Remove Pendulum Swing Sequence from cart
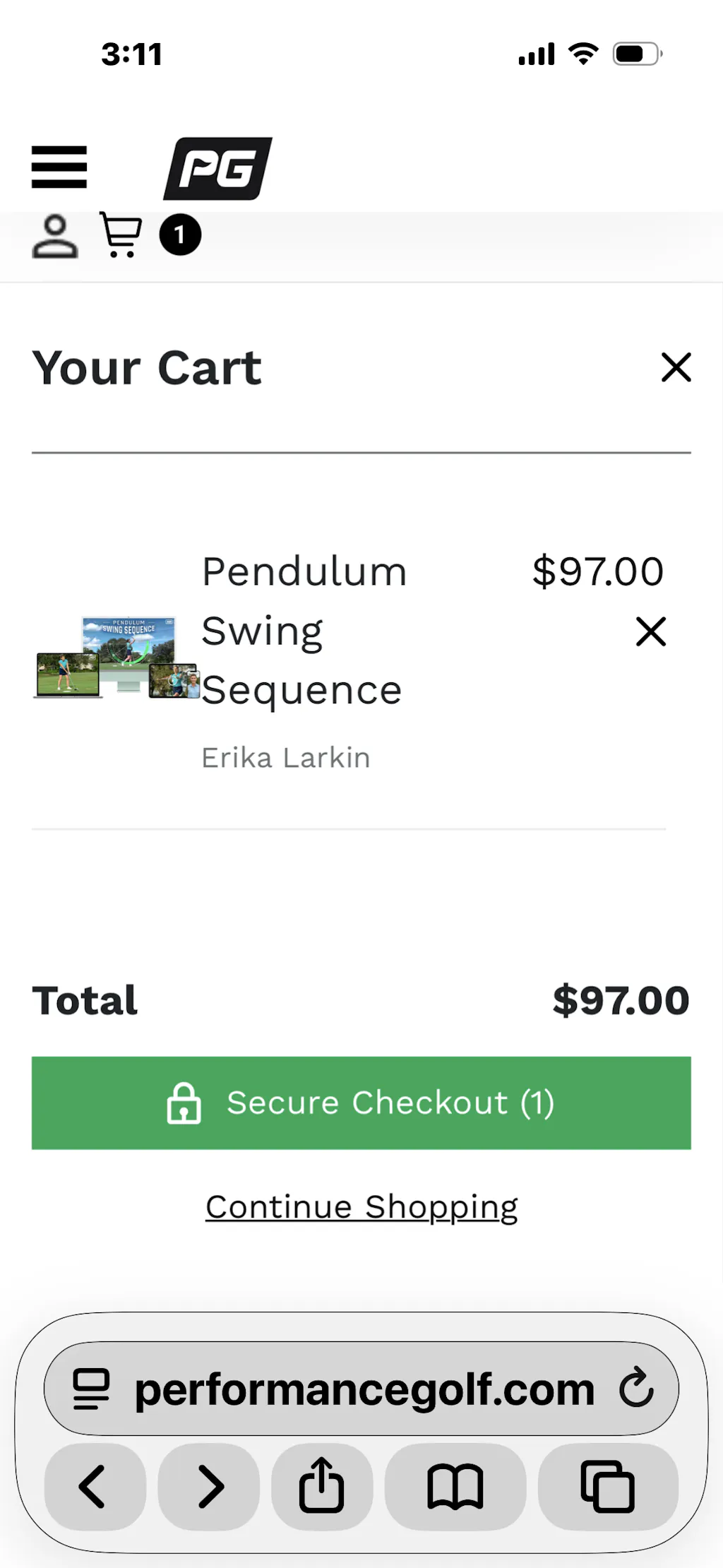This screenshot has height=1568, width=723. click(650, 631)
